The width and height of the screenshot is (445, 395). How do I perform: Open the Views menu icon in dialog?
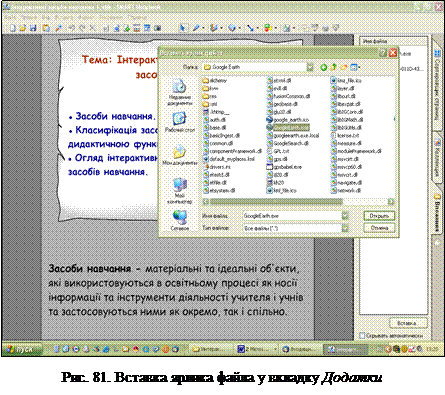[x=354, y=67]
